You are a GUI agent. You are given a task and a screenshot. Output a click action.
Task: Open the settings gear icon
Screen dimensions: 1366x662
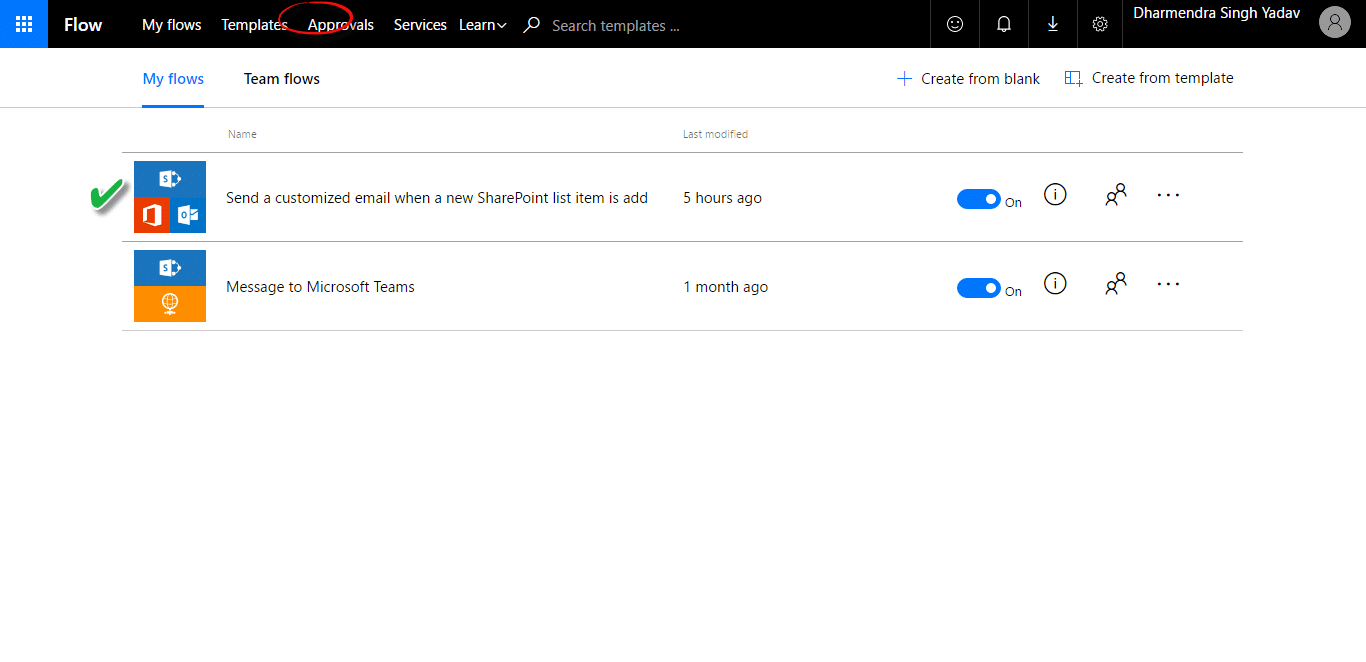[x=1100, y=24]
